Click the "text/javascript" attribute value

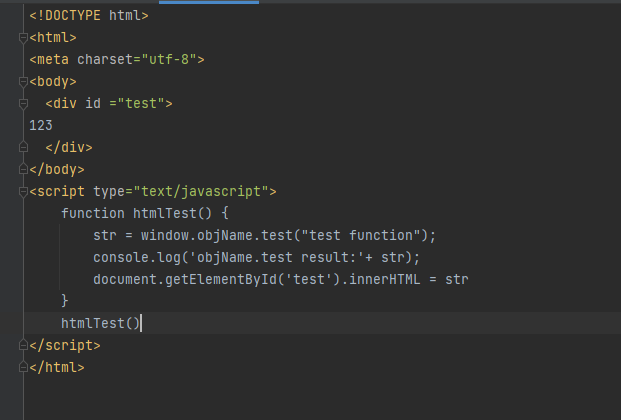coord(201,192)
